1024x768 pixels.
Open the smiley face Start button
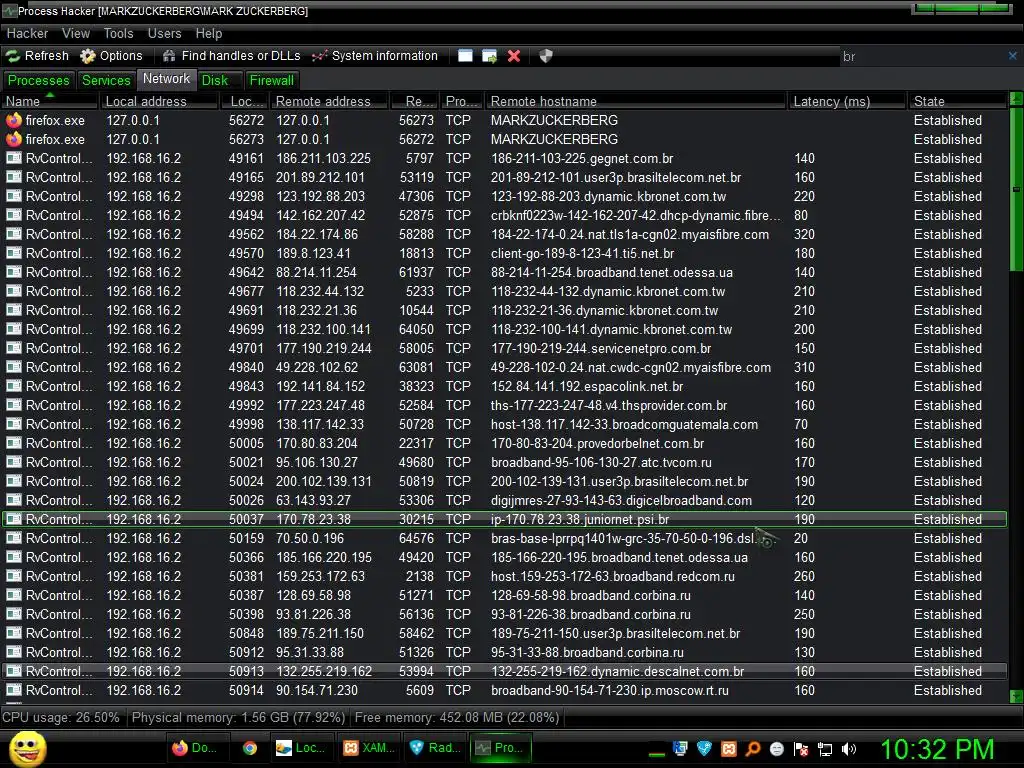(27, 748)
